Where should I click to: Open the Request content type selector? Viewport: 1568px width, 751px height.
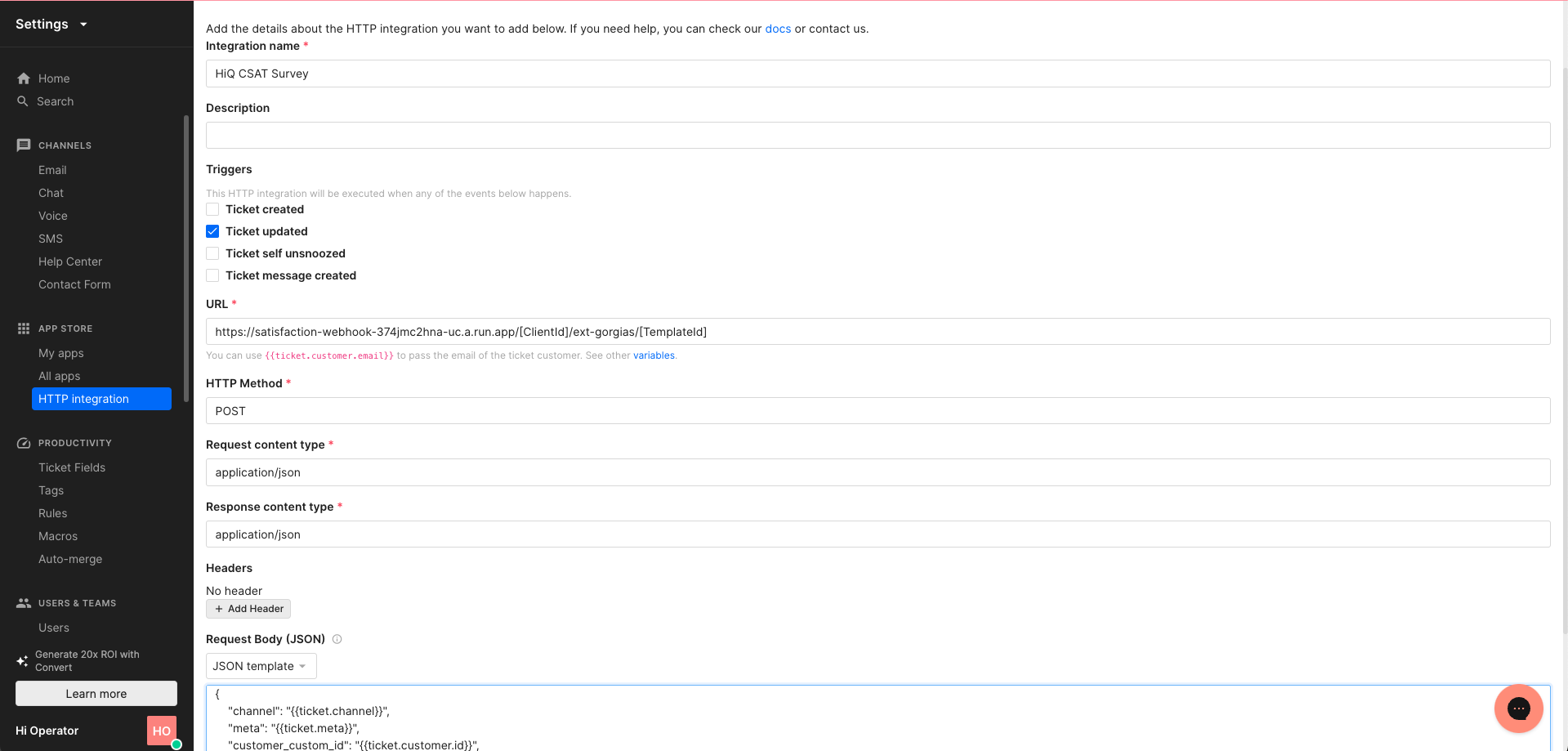click(878, 472)
